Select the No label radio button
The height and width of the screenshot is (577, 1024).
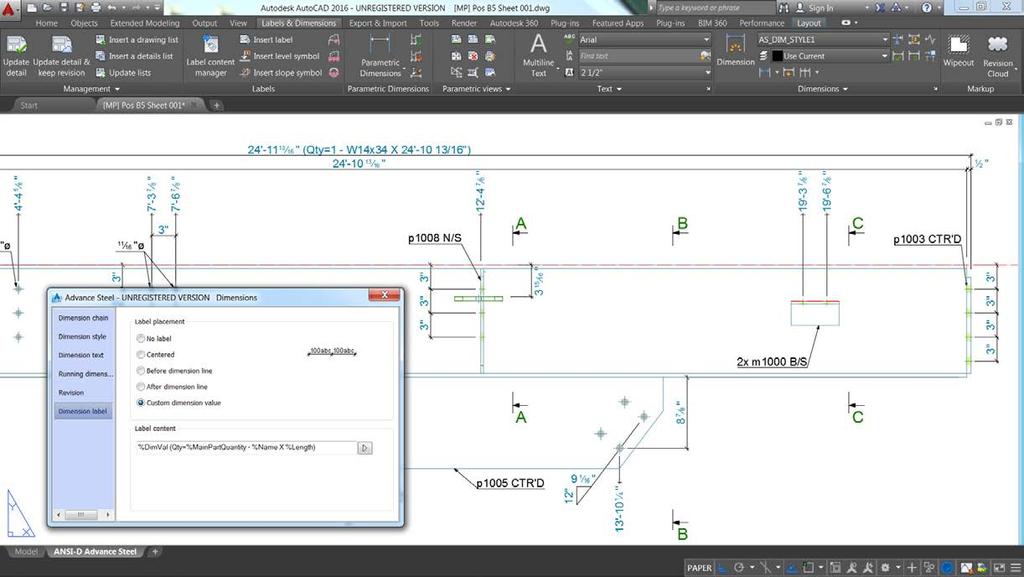[x=140, y=339]
